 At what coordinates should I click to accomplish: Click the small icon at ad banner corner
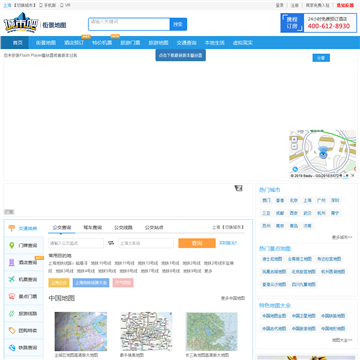(238, 189)
